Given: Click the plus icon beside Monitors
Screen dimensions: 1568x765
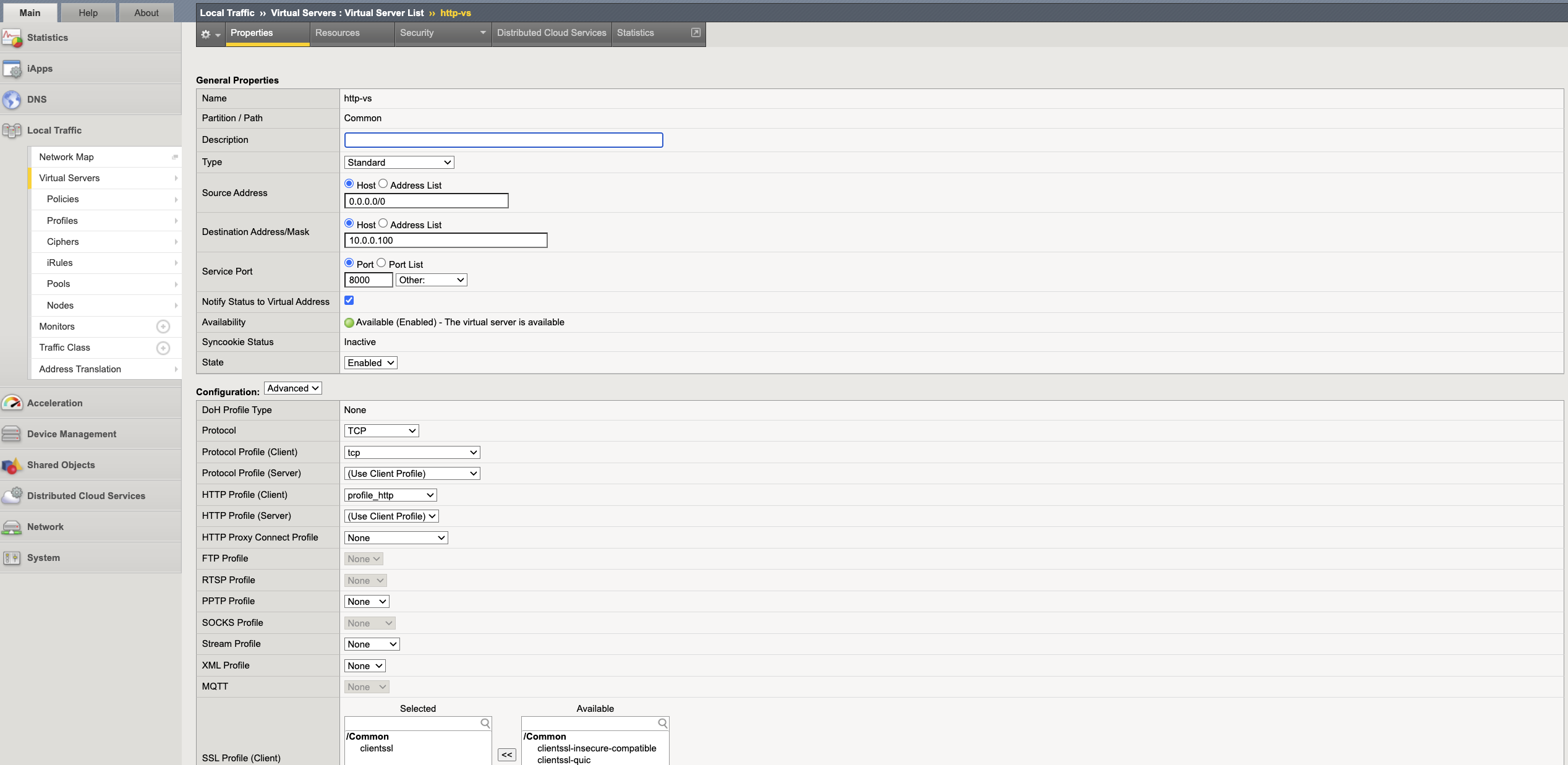Looking at the screenshot, I should [x=163, y=327].
